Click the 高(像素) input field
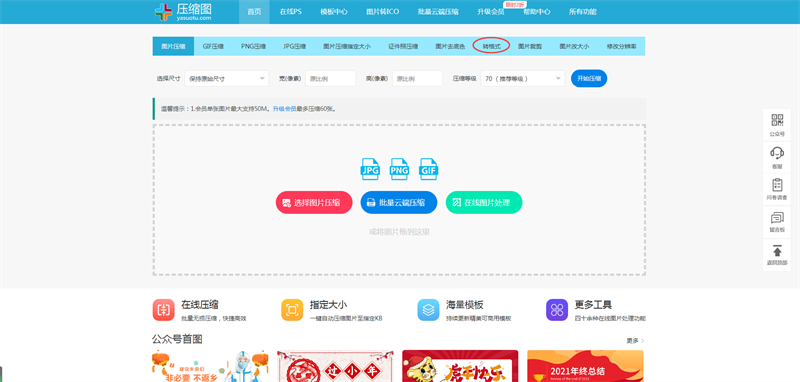 point(417,79)
